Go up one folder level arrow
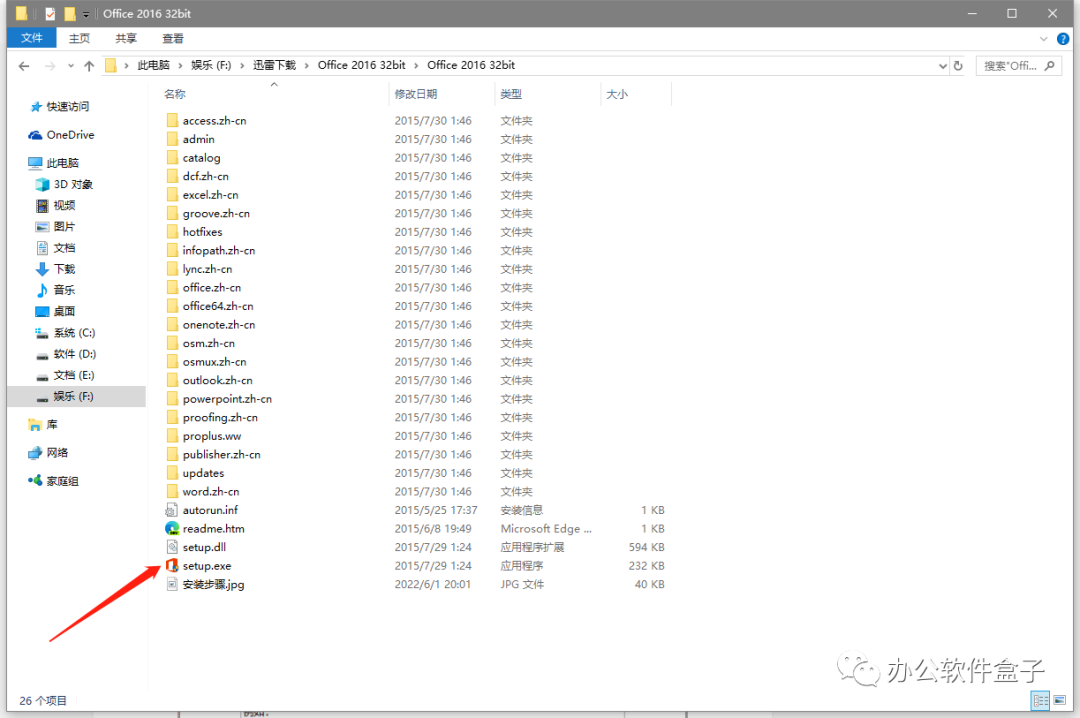1080x718 pixels. coord(89,66)
